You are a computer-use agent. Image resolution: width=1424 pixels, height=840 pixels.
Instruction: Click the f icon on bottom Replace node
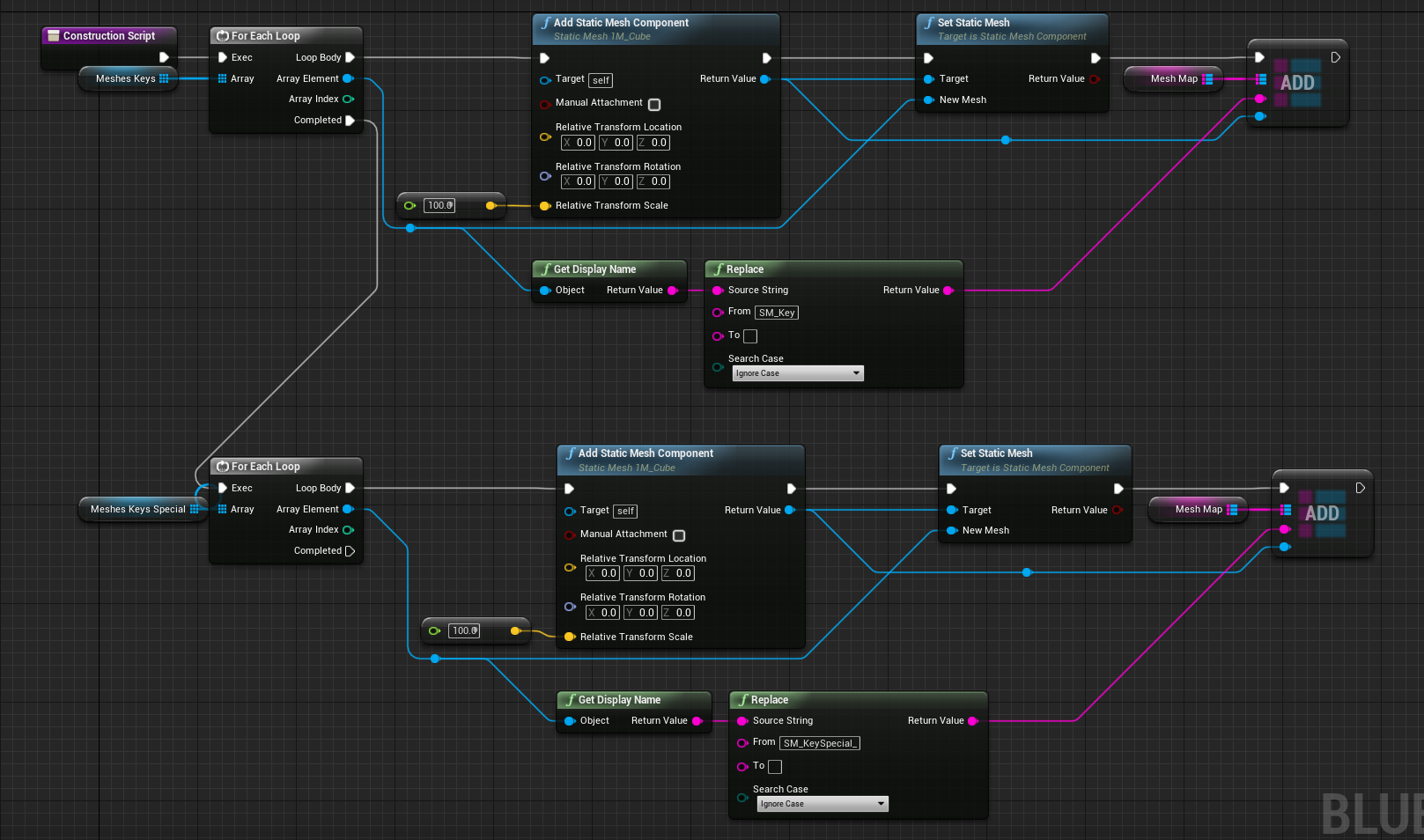744,700
